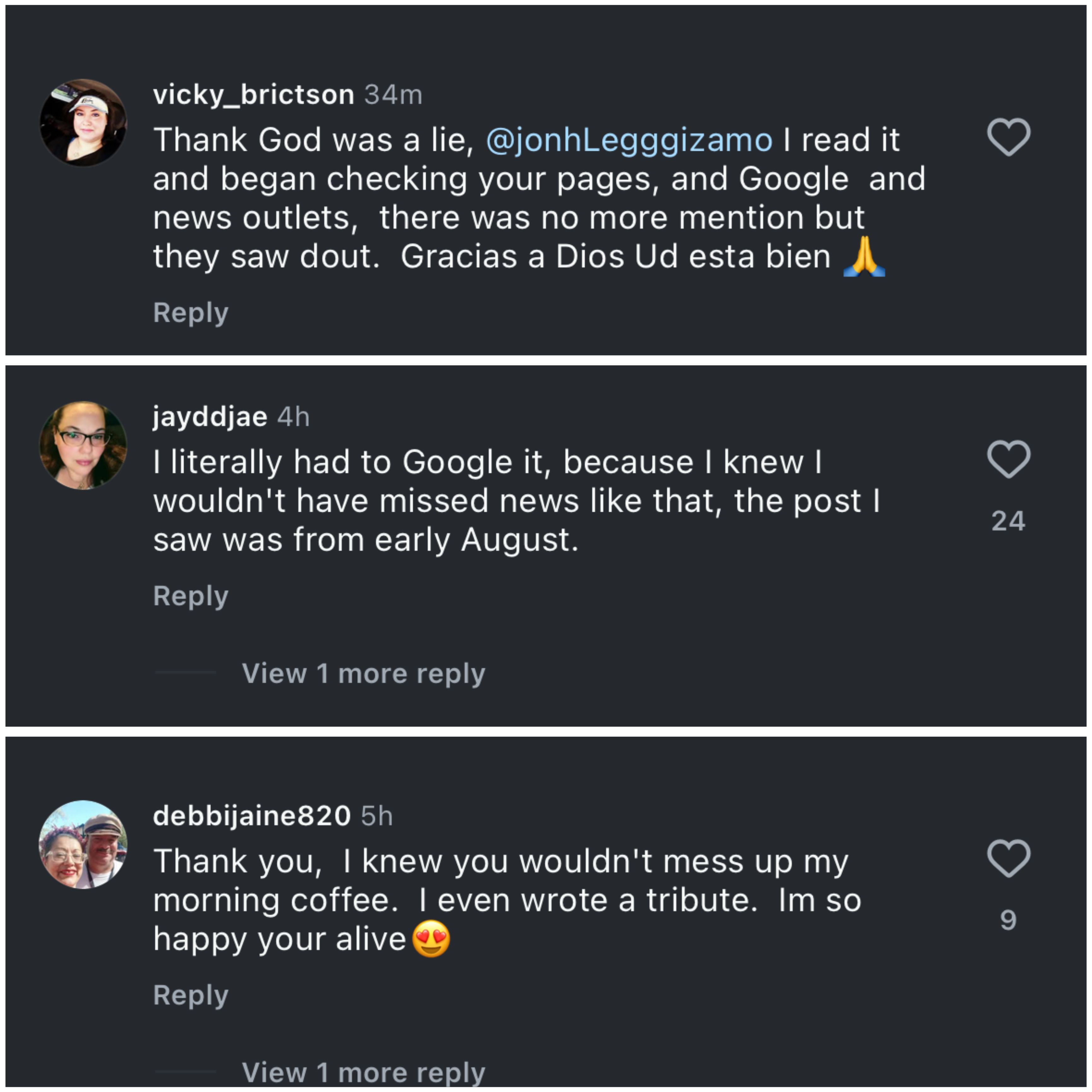This screenshot has width=1092, height=1092.
Task: Like vicky_brictson's comment with the heart
Action: tap(1008, 137)
